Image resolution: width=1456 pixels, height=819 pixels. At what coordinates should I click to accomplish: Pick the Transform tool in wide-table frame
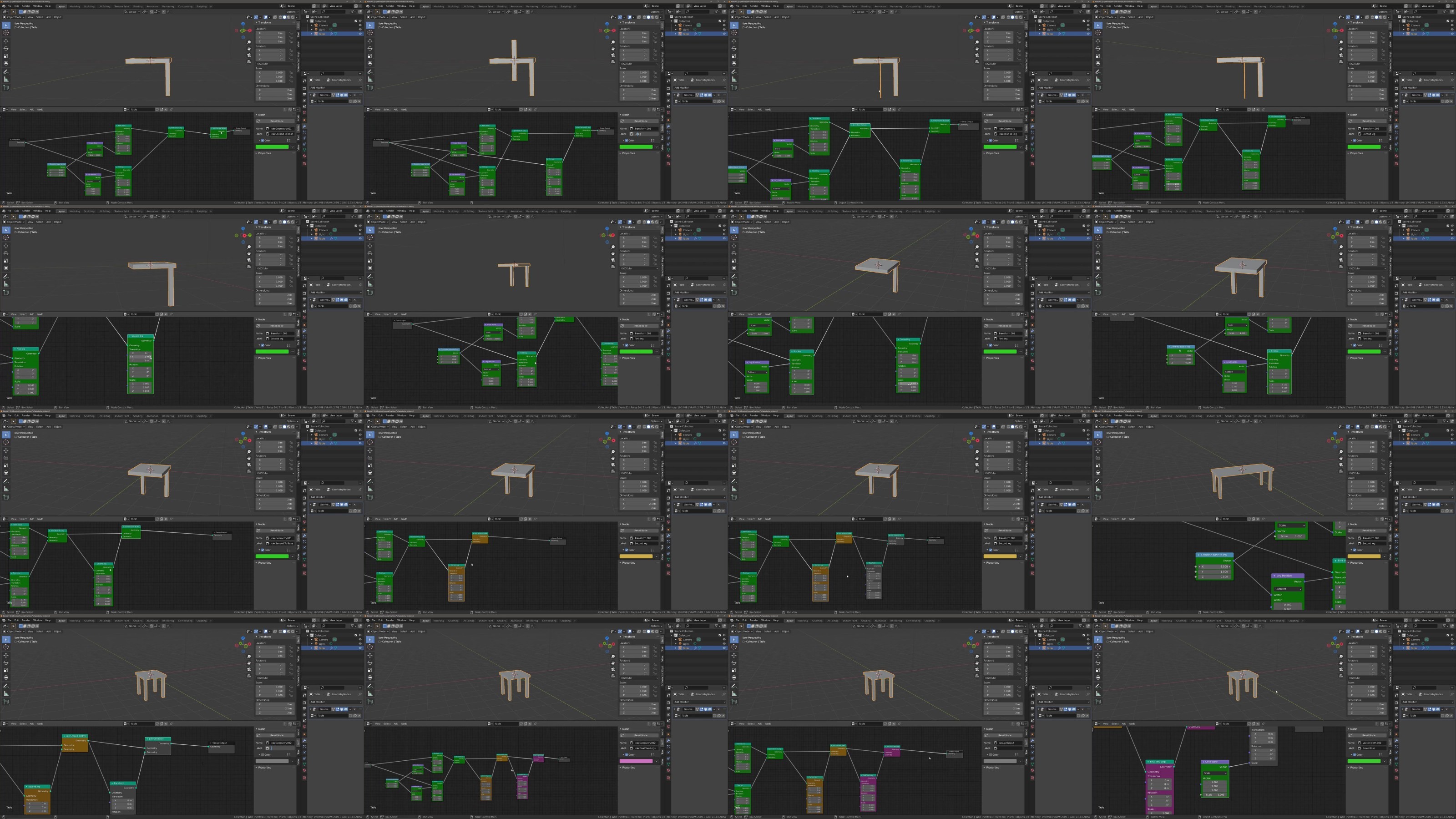click(1098, 473)
